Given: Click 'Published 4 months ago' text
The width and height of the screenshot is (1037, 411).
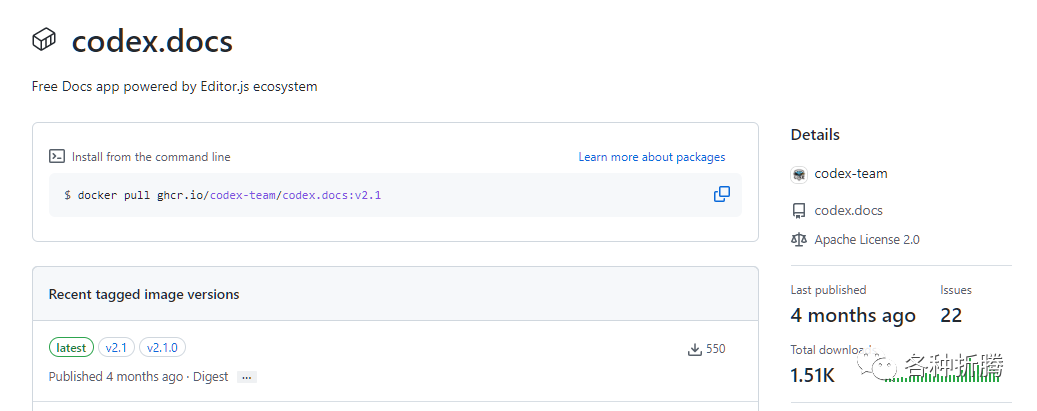Looking at the screenshot, I should coord(116,377).
